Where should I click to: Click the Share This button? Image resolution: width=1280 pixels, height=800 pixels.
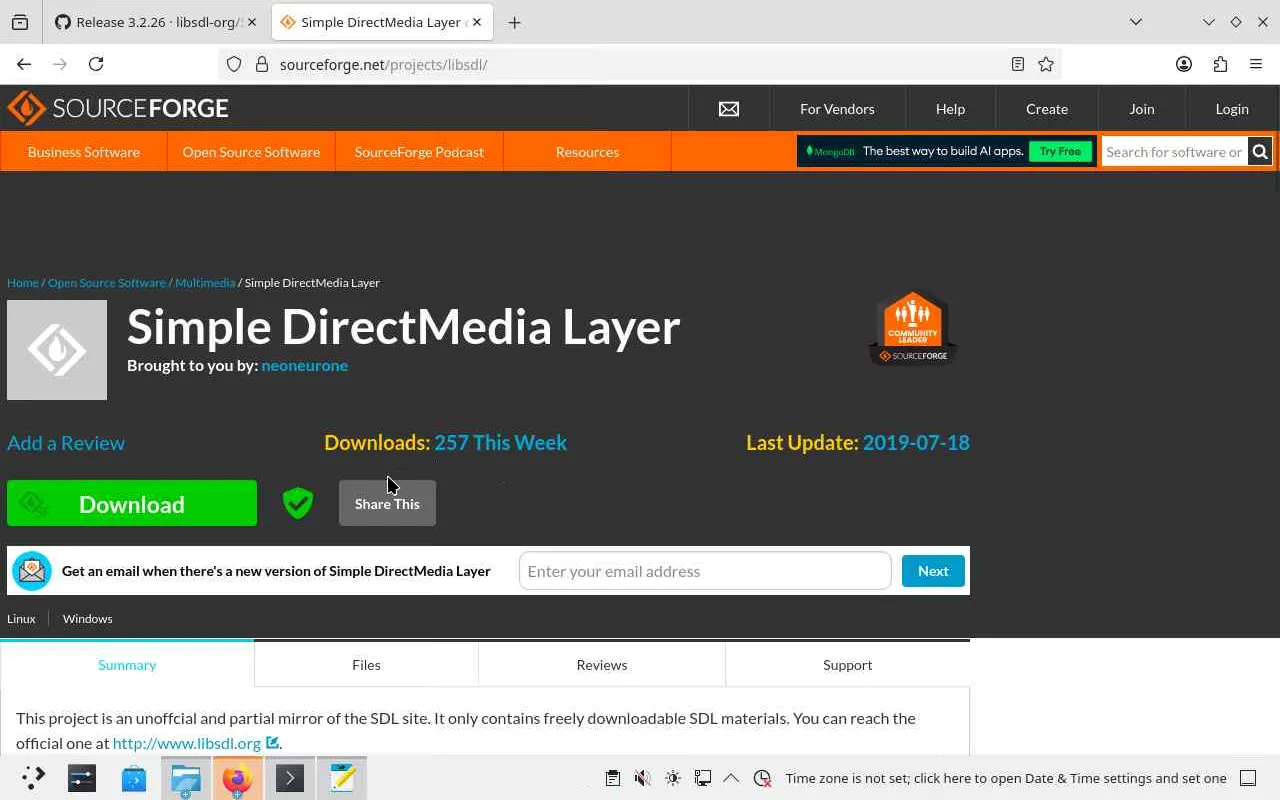pyautogui.click(x=387, y=503)
